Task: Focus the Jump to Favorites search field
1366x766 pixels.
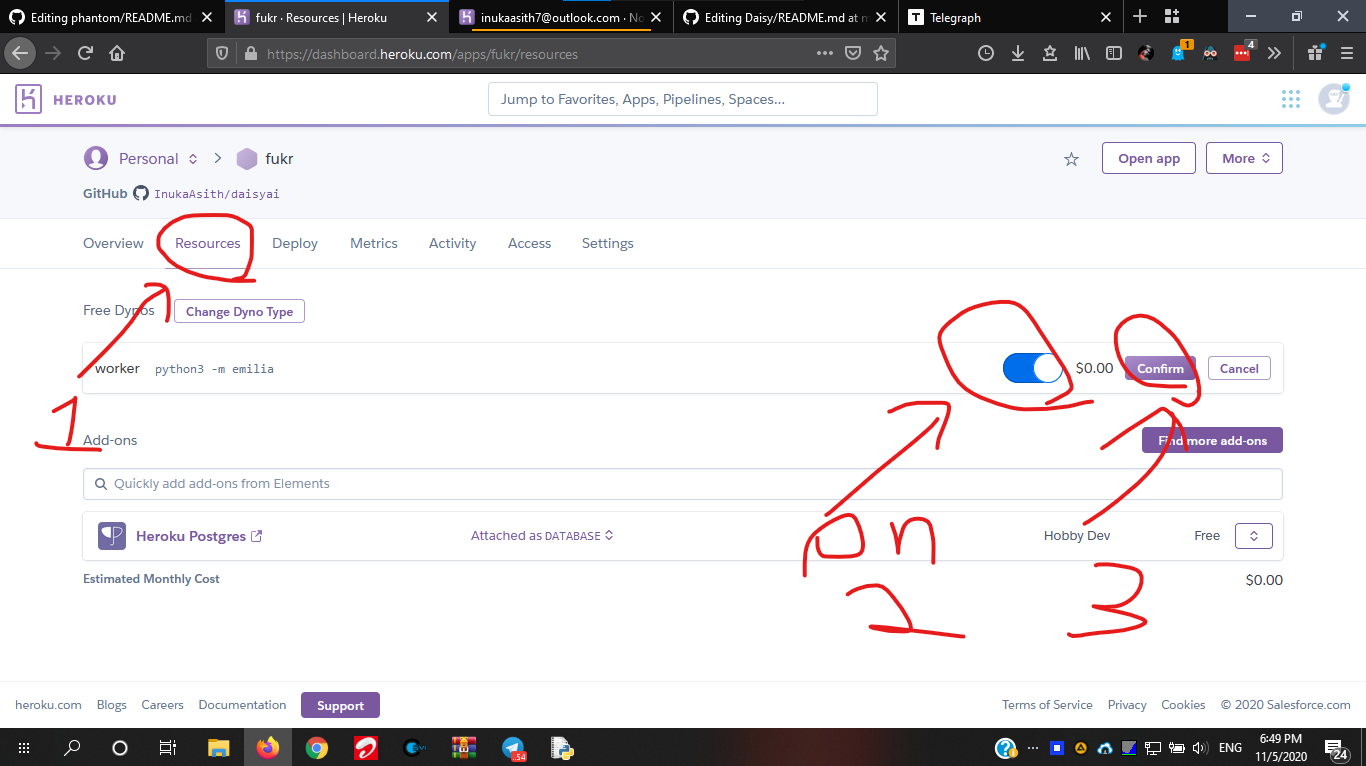Action: (683, 99)
